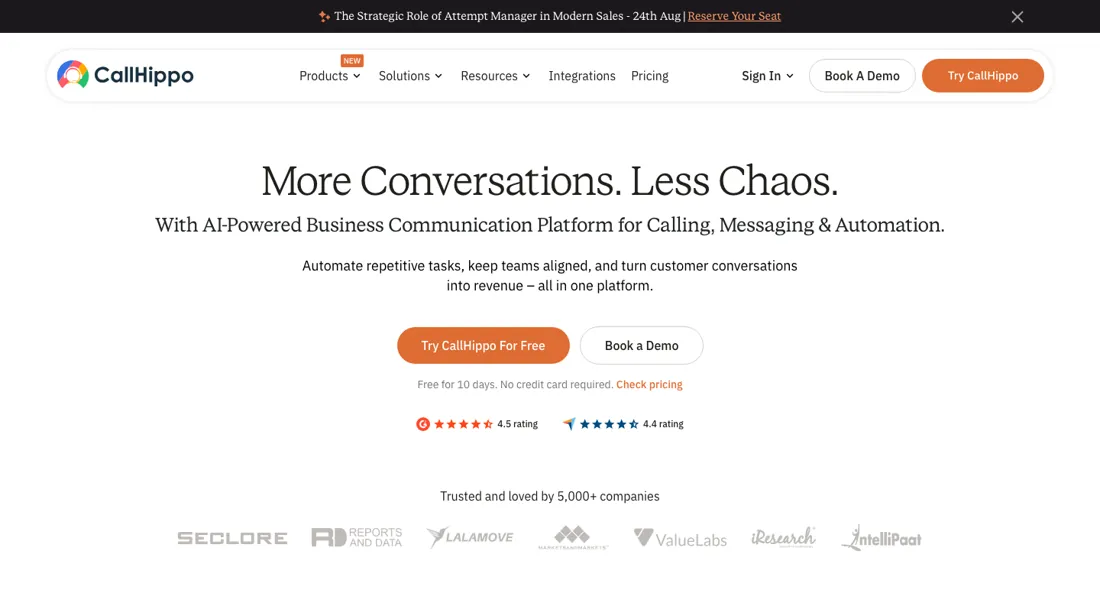The height and width of the screenshot is (616, 1100).
Task: Click the sparkle icon in the banner
Action: pos(324,16)
